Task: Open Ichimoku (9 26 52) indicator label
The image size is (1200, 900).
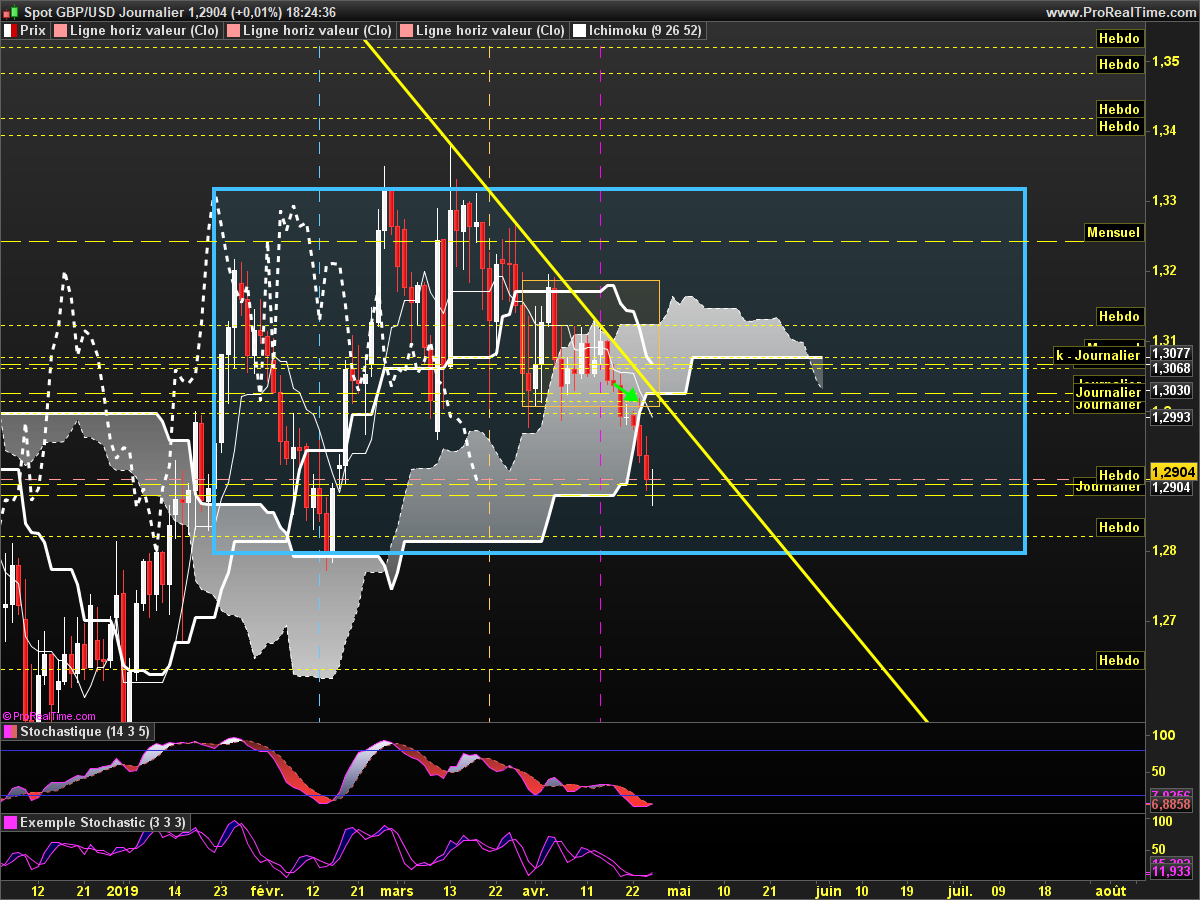Action: coord(646,31)
